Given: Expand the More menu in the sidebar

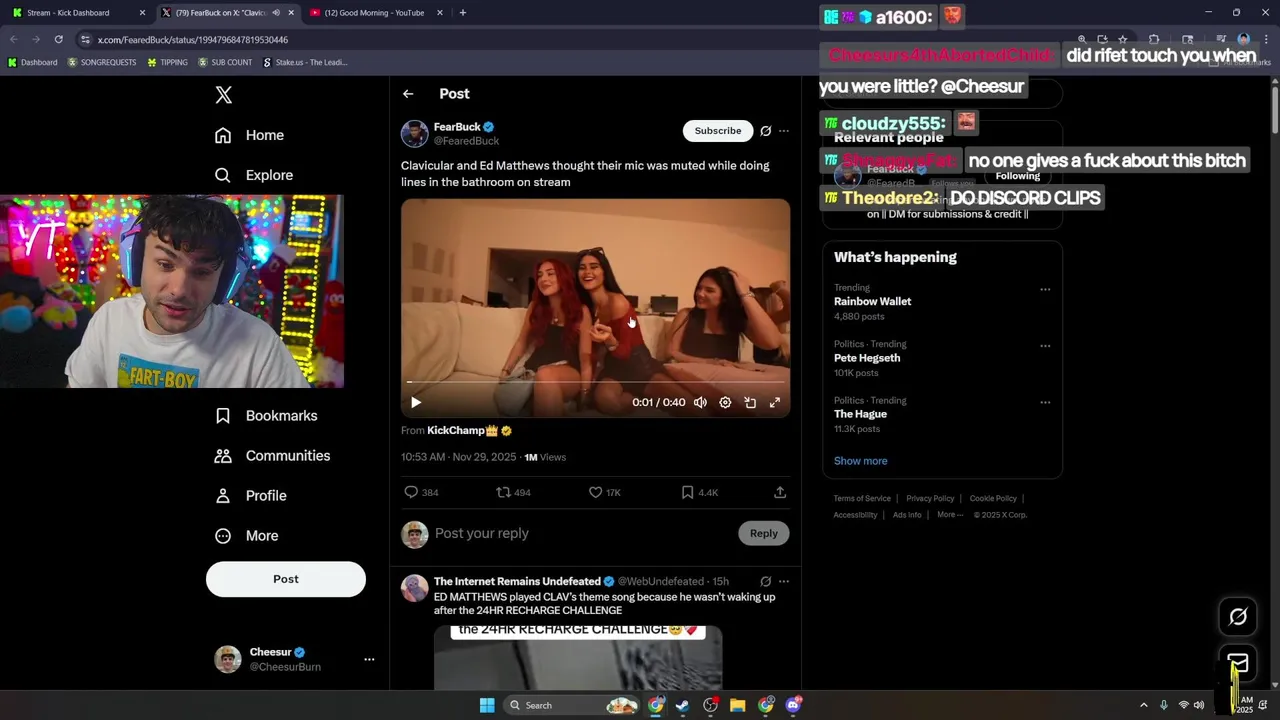Looking at the screenshot, I should point(247,536).
